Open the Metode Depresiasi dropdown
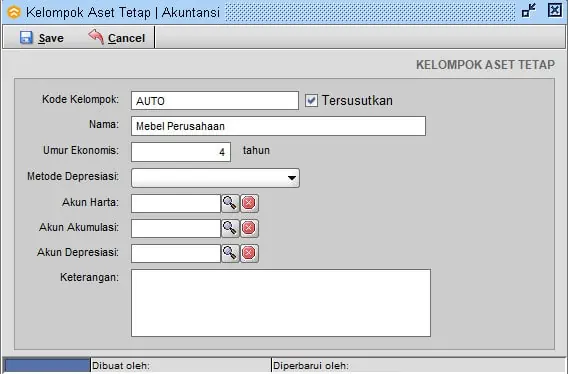The height and width of the screenshot is (374, 568). point(215,178)
